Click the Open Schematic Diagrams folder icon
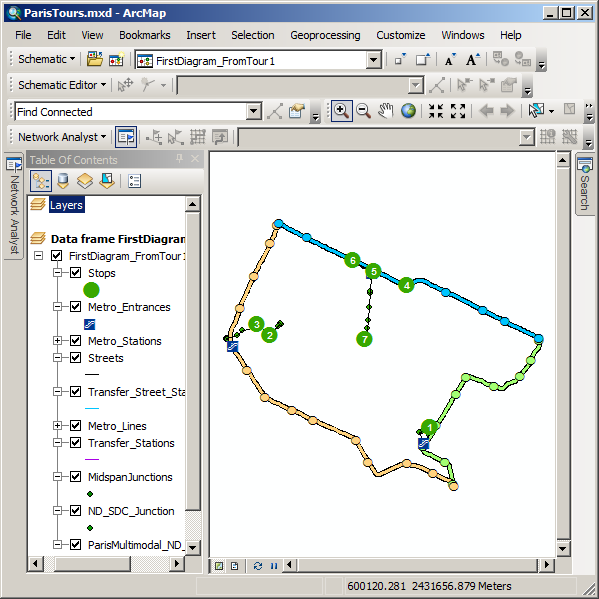Image resolution: width=599 pixels, height=599 pixels. 94,60
